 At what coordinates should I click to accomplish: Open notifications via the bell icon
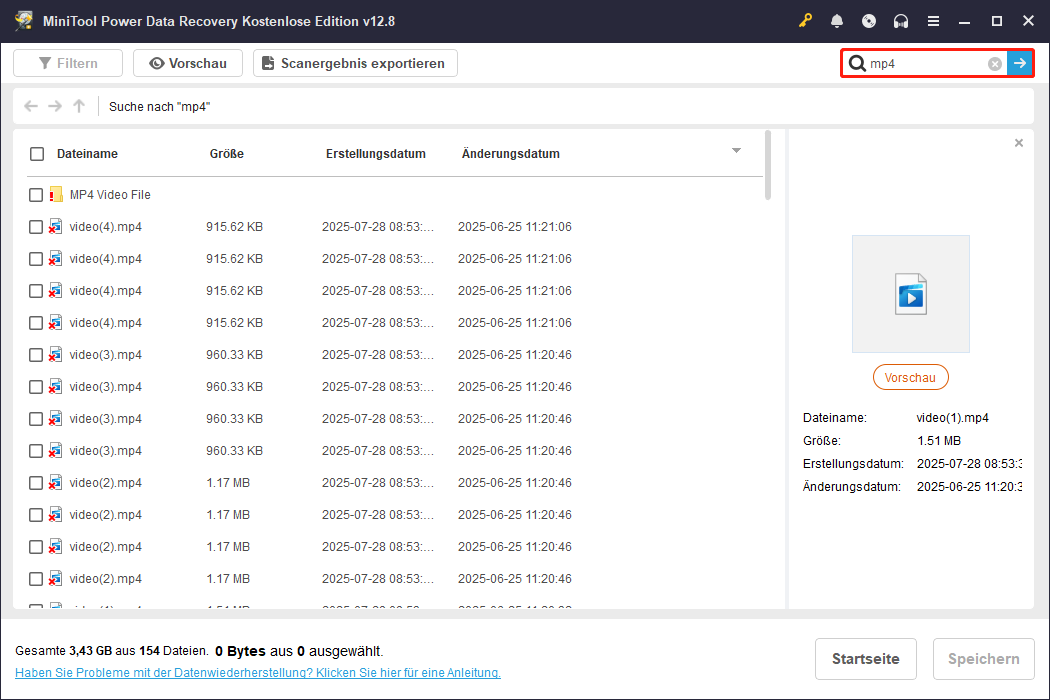(837, 20)
